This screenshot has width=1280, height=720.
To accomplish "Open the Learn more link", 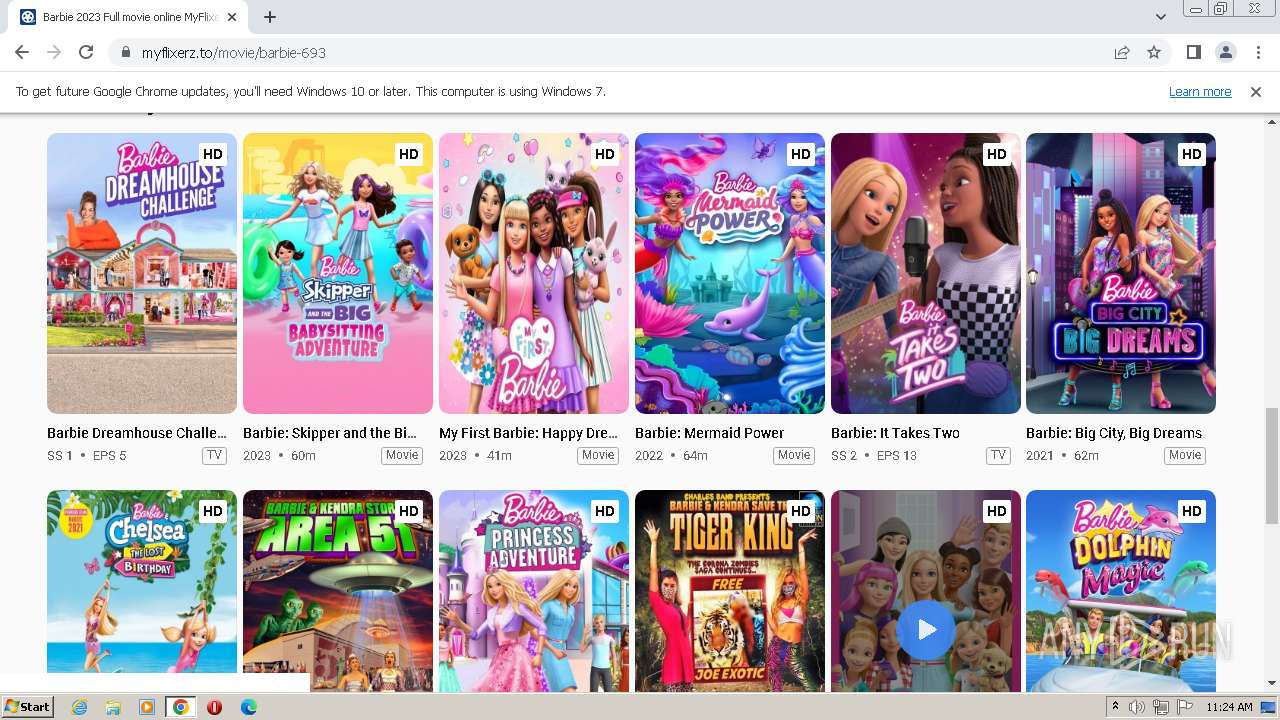I will point(1200,91).
